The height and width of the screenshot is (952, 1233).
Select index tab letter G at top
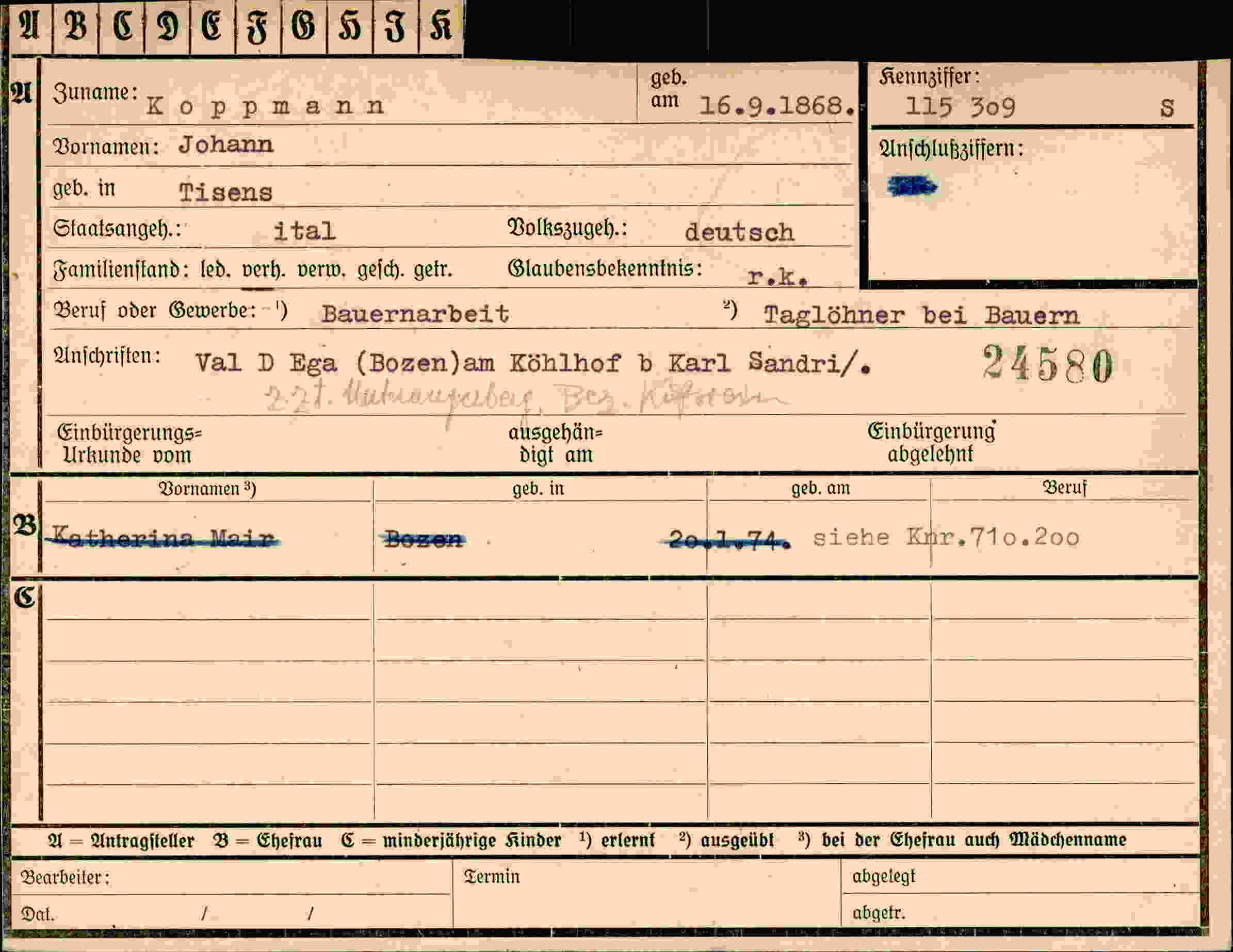[304, 26]
